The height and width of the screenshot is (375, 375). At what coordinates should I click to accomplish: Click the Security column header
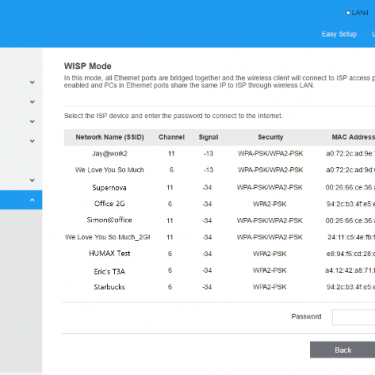tap(270, 137)
